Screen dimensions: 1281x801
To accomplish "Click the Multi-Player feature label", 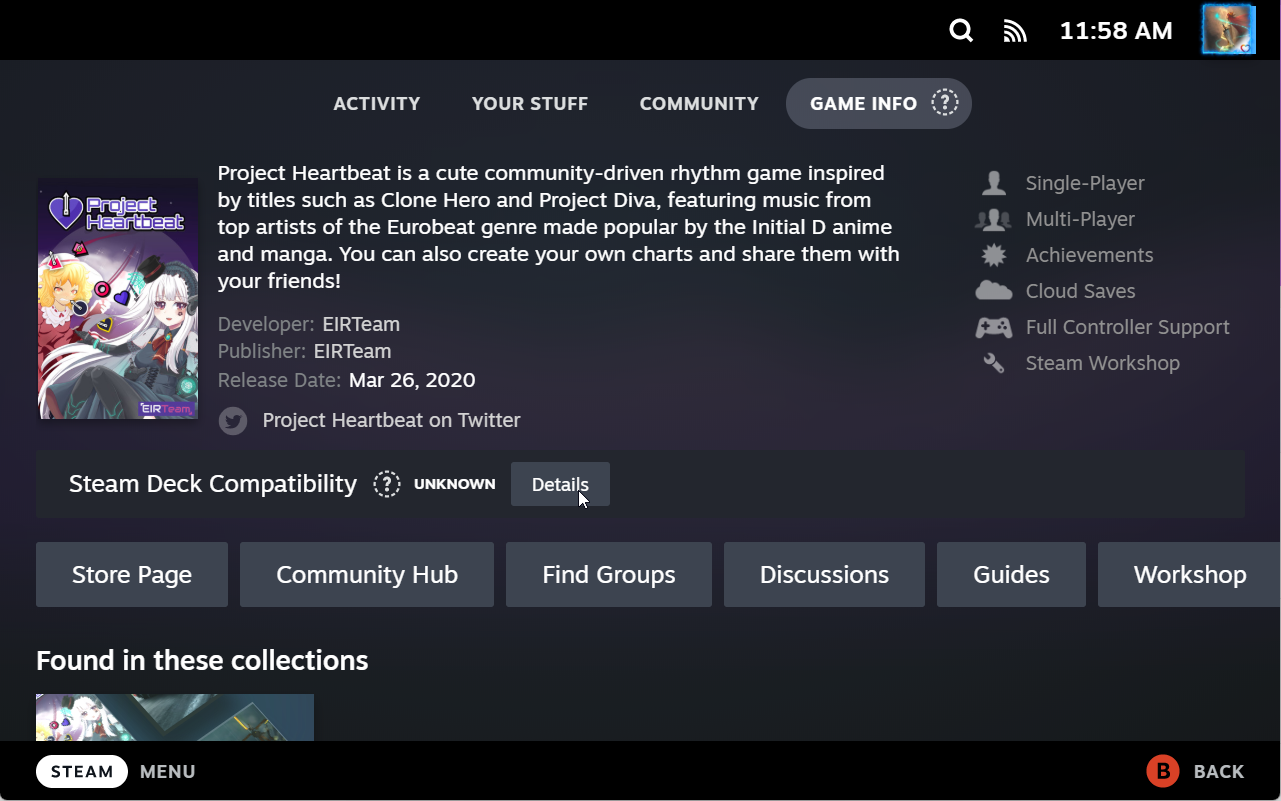I will tap(1080, 219).
